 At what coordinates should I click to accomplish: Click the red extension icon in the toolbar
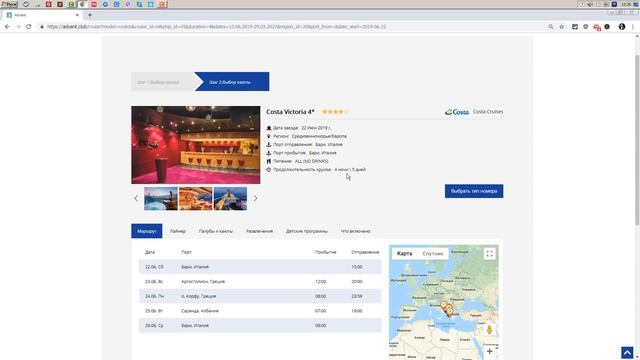point(597,27)
